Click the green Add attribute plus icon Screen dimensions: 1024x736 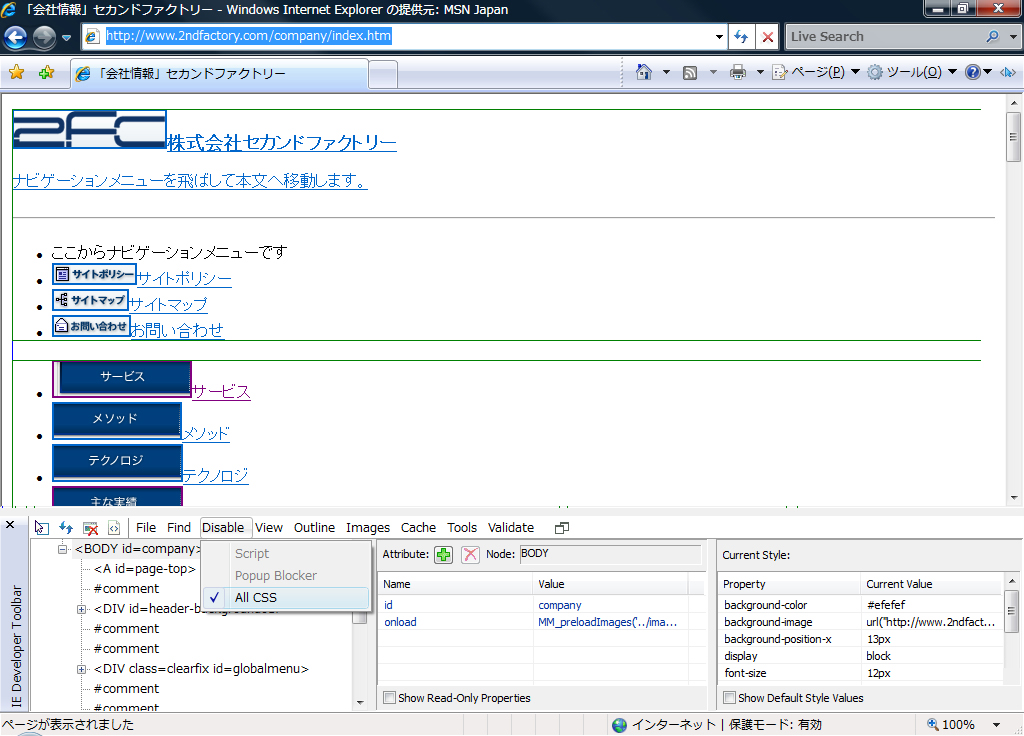coord(443,554)
